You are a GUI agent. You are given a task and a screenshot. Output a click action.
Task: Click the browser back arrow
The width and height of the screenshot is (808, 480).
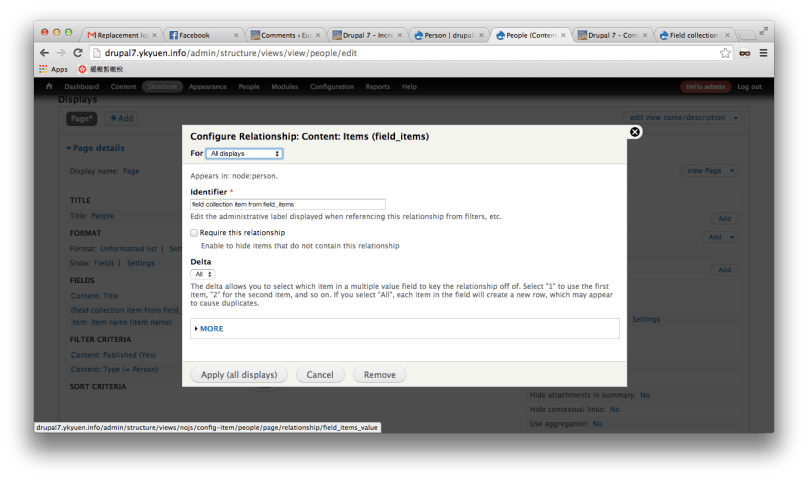tap(45, 52)
